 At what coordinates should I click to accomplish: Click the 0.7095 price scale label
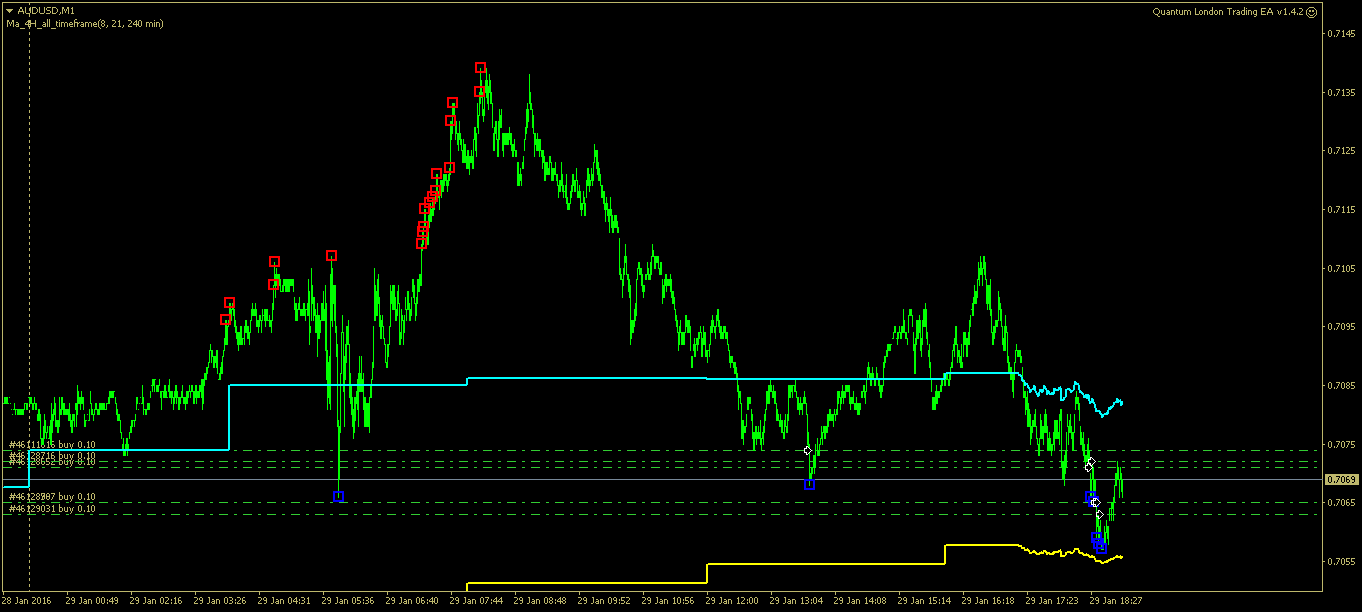click(1341, 327)
